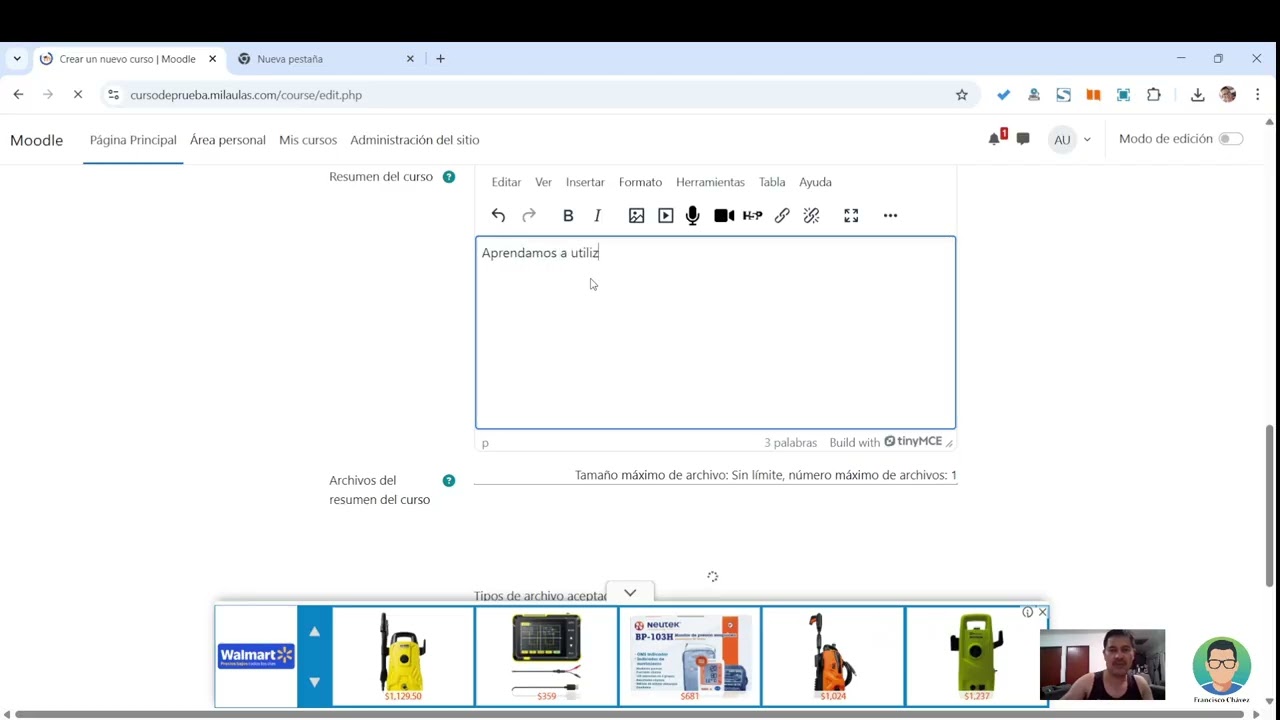
Task: Reveal more toolbar options with ellipsis
Action: pyautogui.click(x=890, y=215)
